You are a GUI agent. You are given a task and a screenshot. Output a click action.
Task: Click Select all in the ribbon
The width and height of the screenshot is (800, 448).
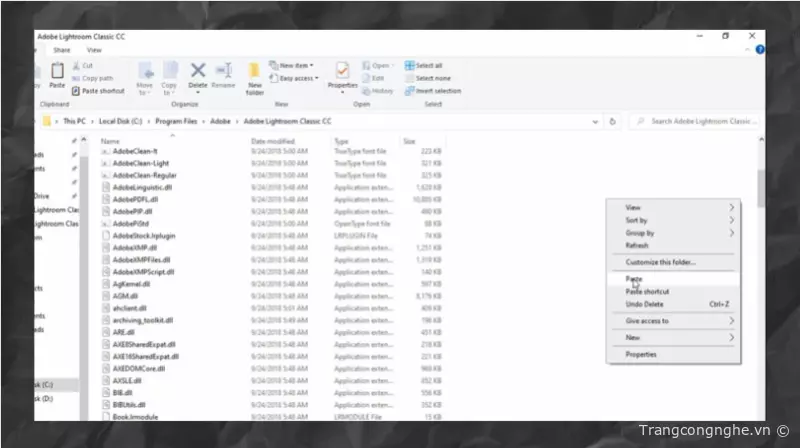tap(431, 65)
